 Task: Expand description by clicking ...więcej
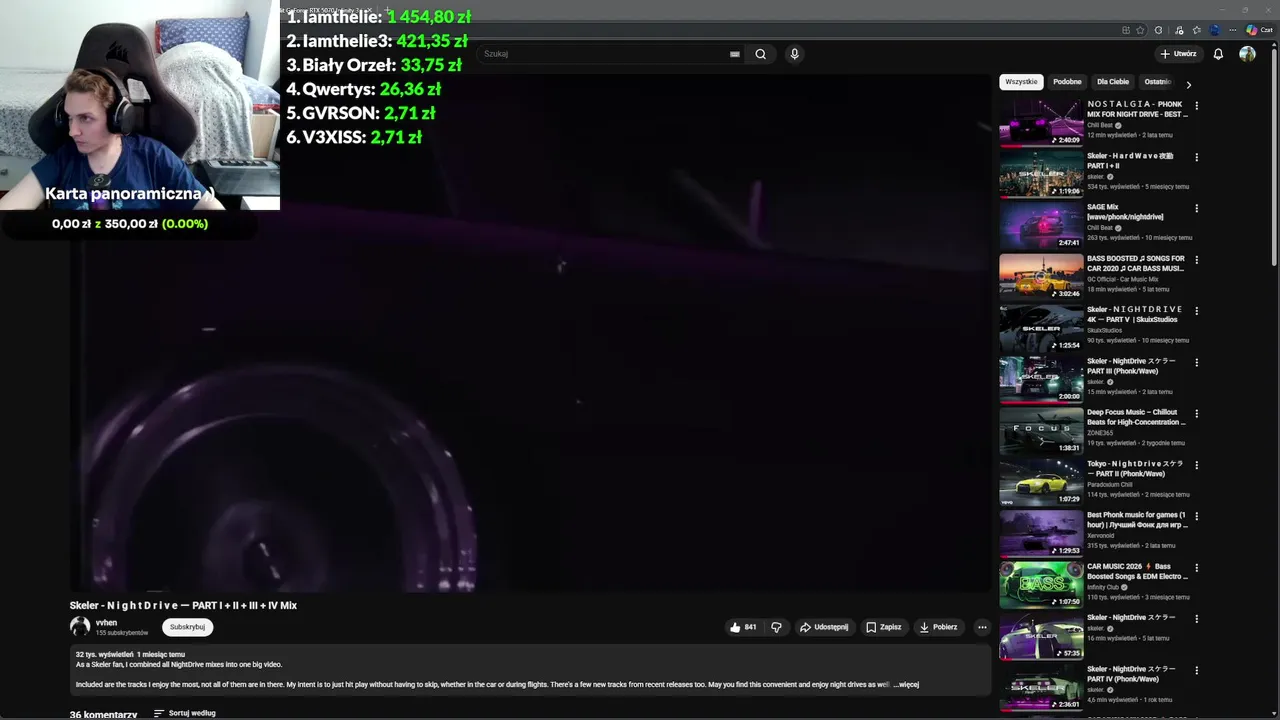click(906, 685)
